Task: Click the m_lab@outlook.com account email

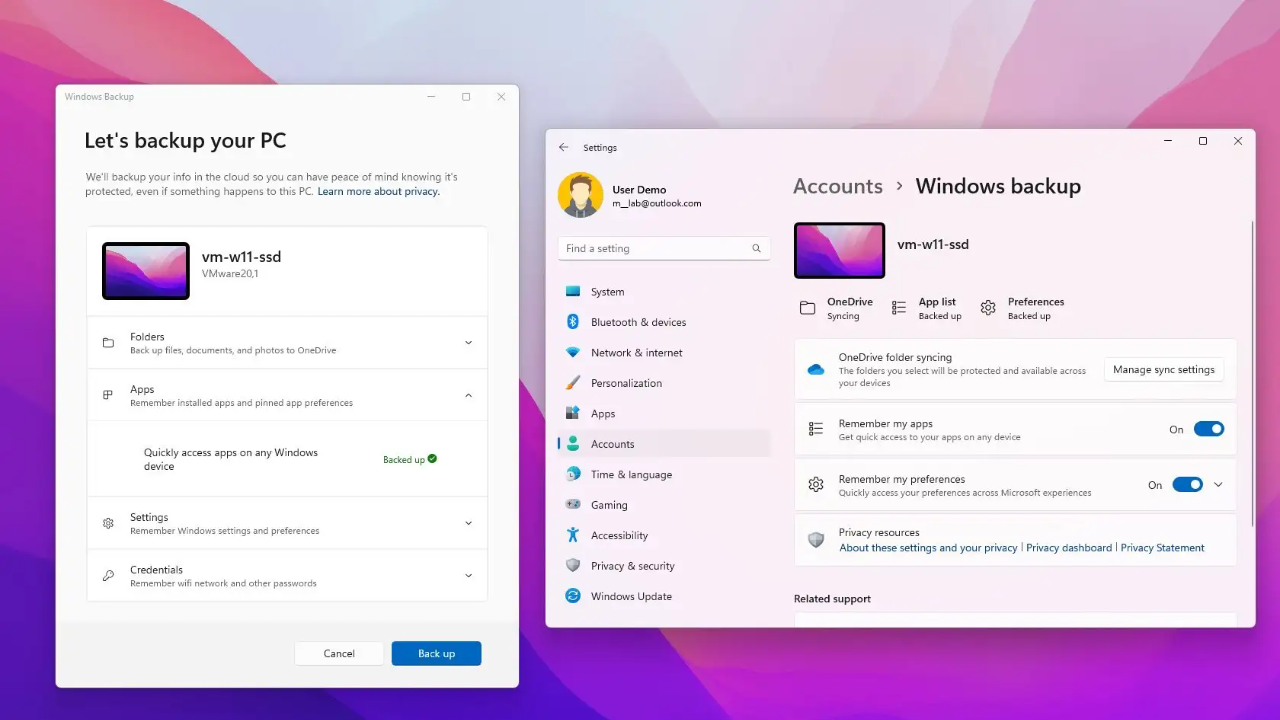Action: coord(657,204)
